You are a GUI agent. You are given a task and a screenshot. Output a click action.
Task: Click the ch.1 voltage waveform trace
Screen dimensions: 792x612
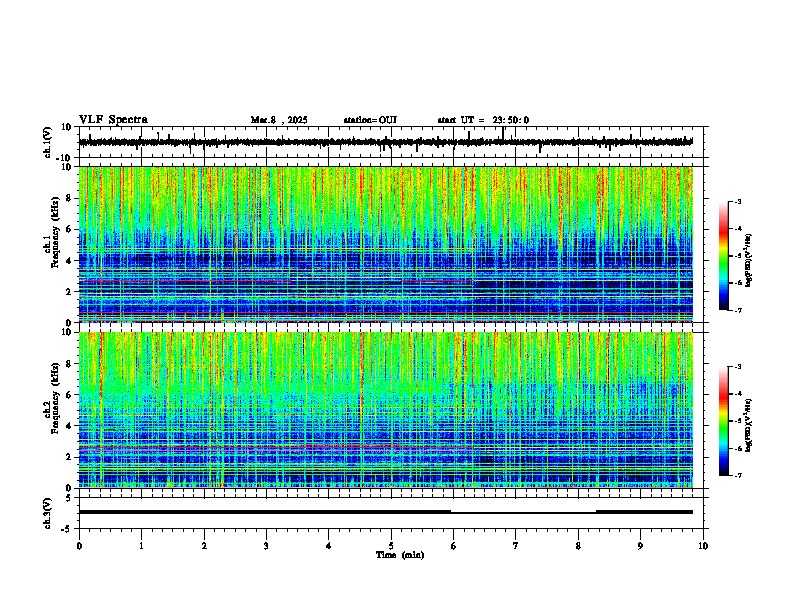[x=386, y=142]
